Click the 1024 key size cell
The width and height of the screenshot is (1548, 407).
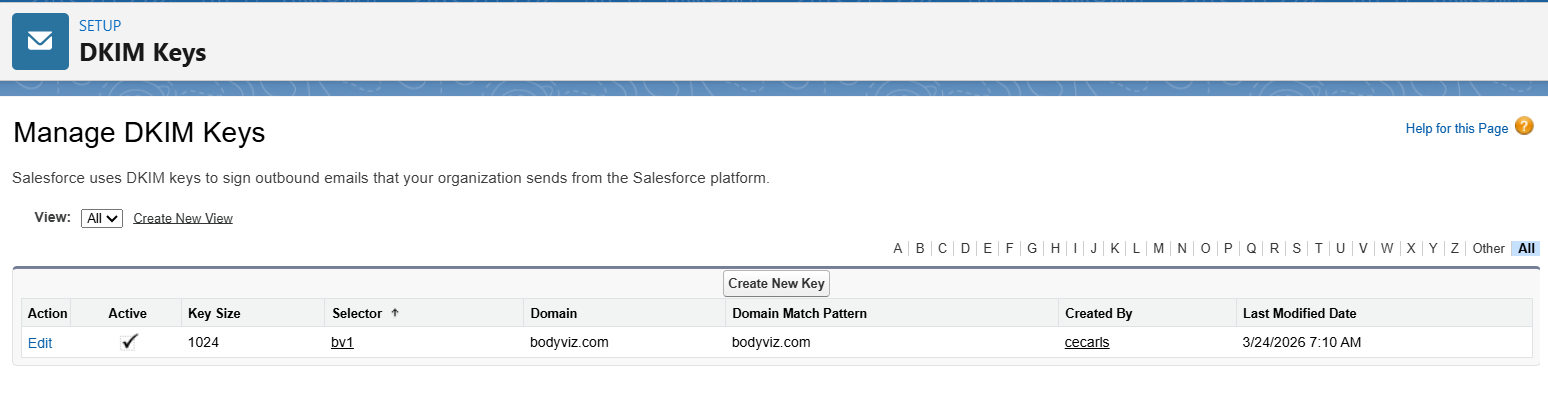pos(203,342)
